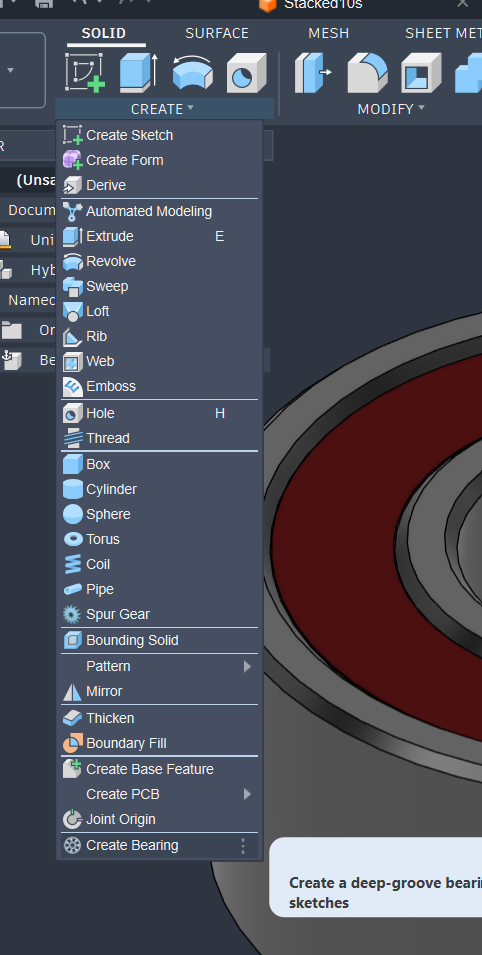Viewport: 482px width, 955px height.
Task: Select the Cylinder primitive icon
Action: pos(73,489)
